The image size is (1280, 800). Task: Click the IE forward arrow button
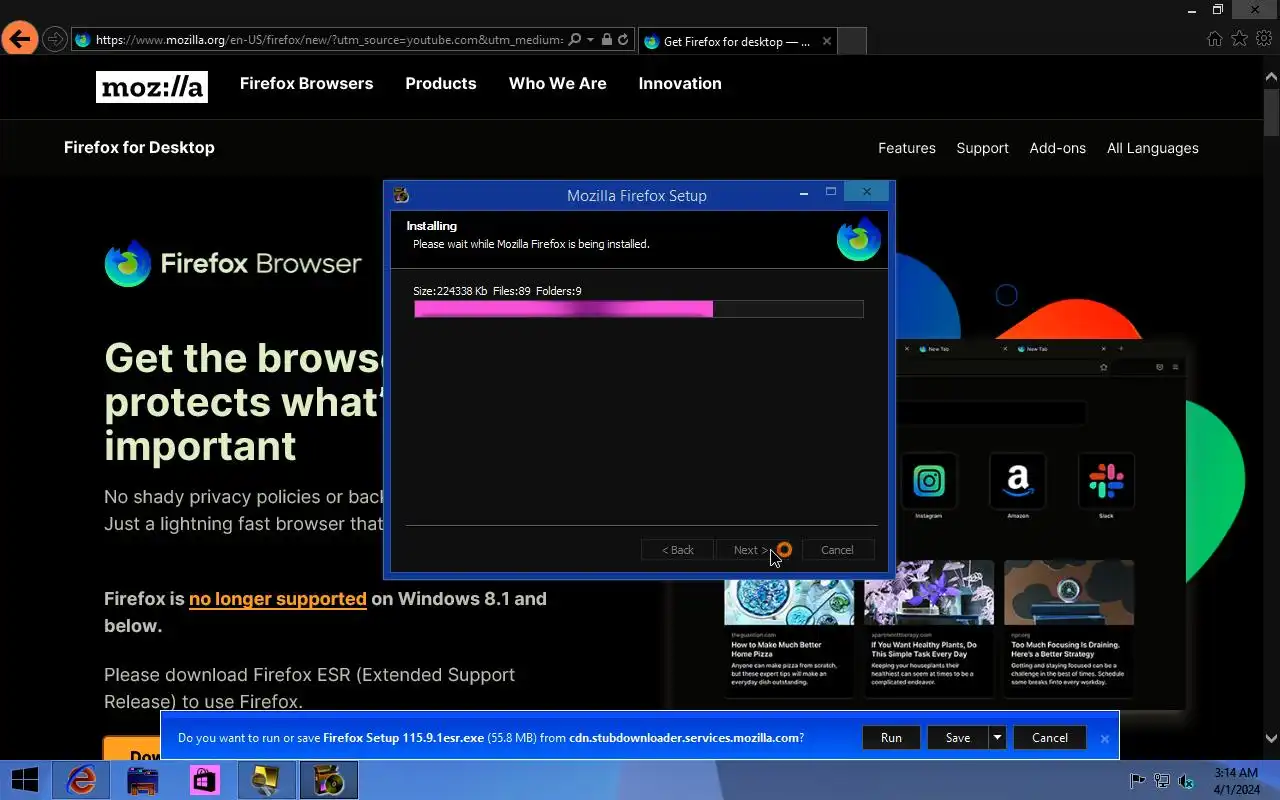coord(55,40)
